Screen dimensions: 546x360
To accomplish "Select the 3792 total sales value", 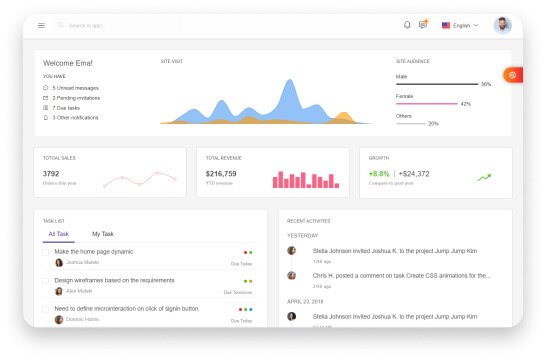I will (51, 174).
